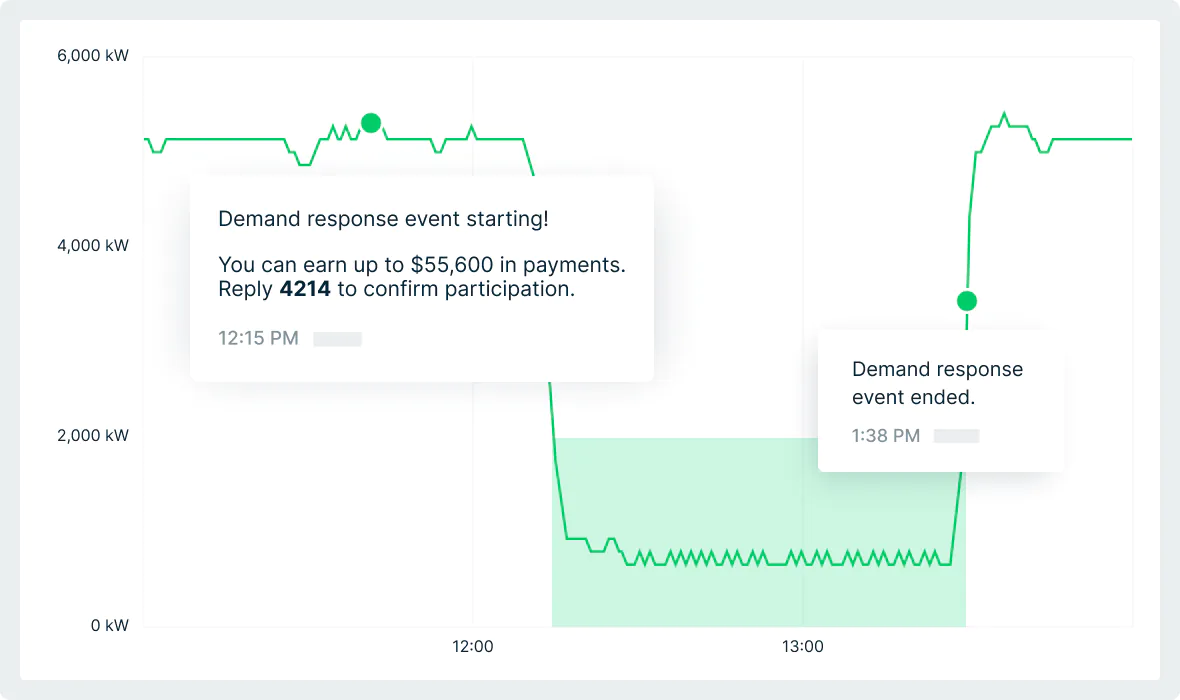Viewport: 1180px width, 700px height.
Task: Select the '2,000 kW' axis label
Action: click(x=93, y=435)
